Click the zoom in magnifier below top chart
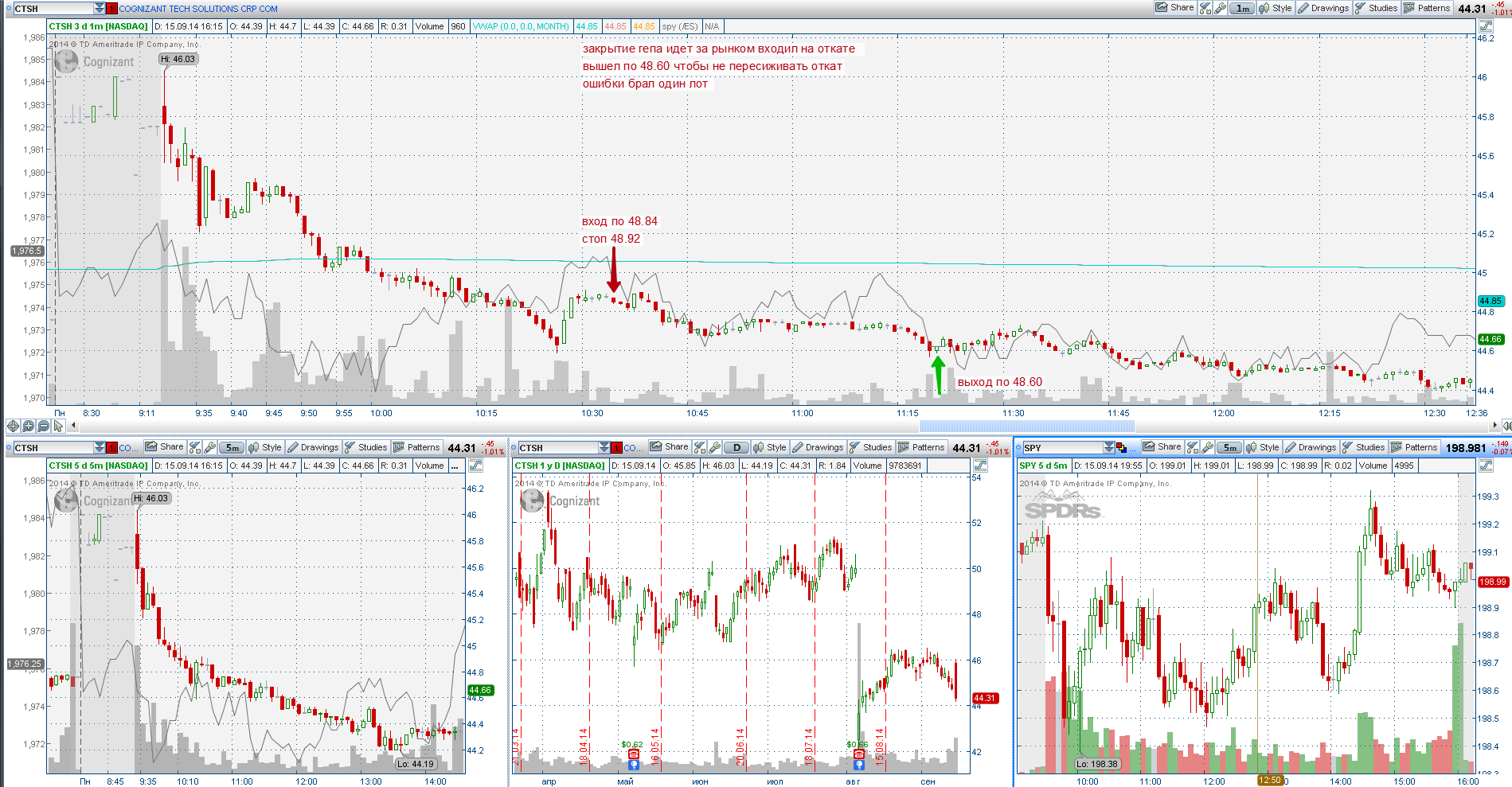Screen dimensions: 1512x787 29,426
